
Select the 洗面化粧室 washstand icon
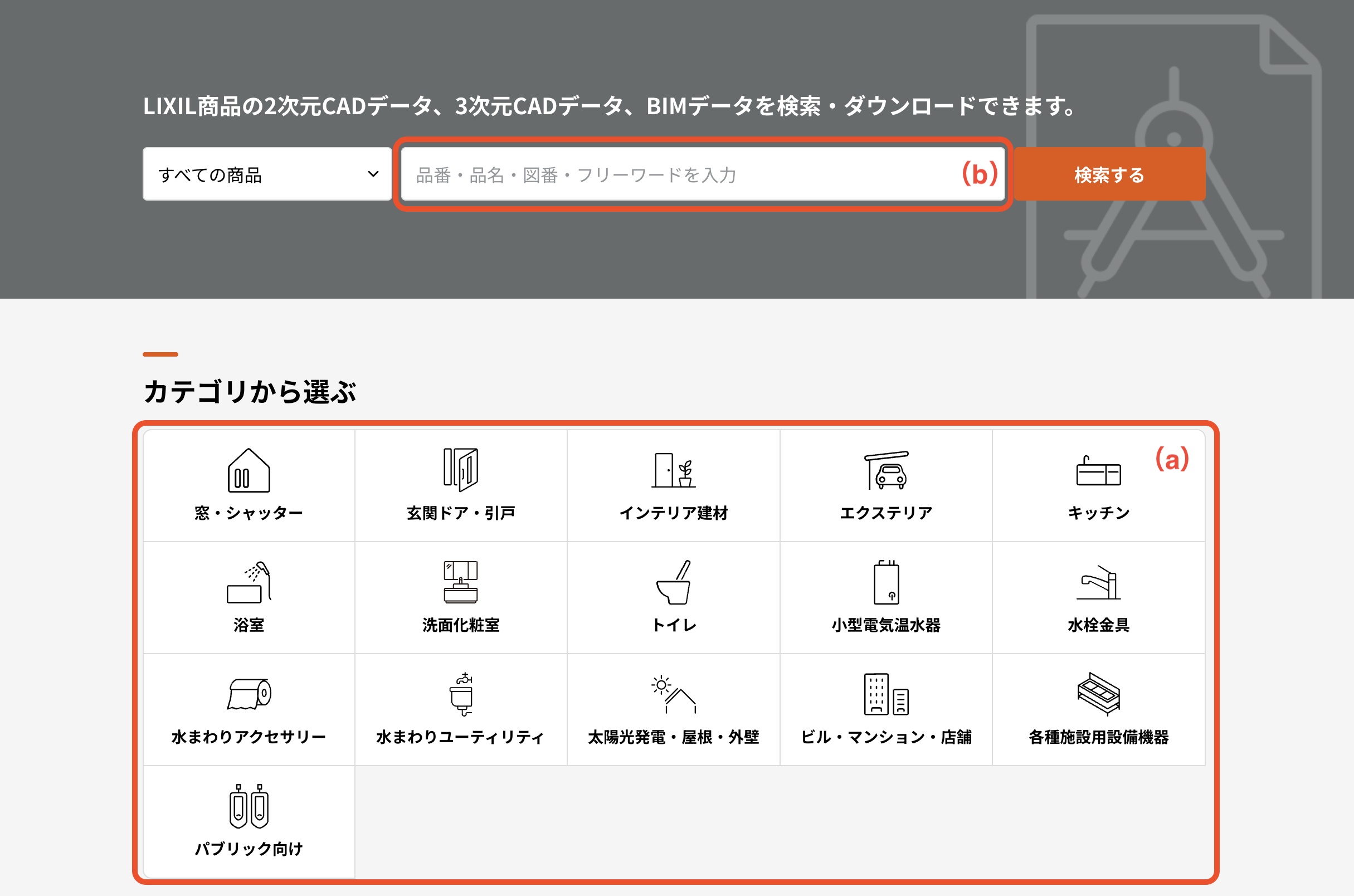click(x=460, y=582)
